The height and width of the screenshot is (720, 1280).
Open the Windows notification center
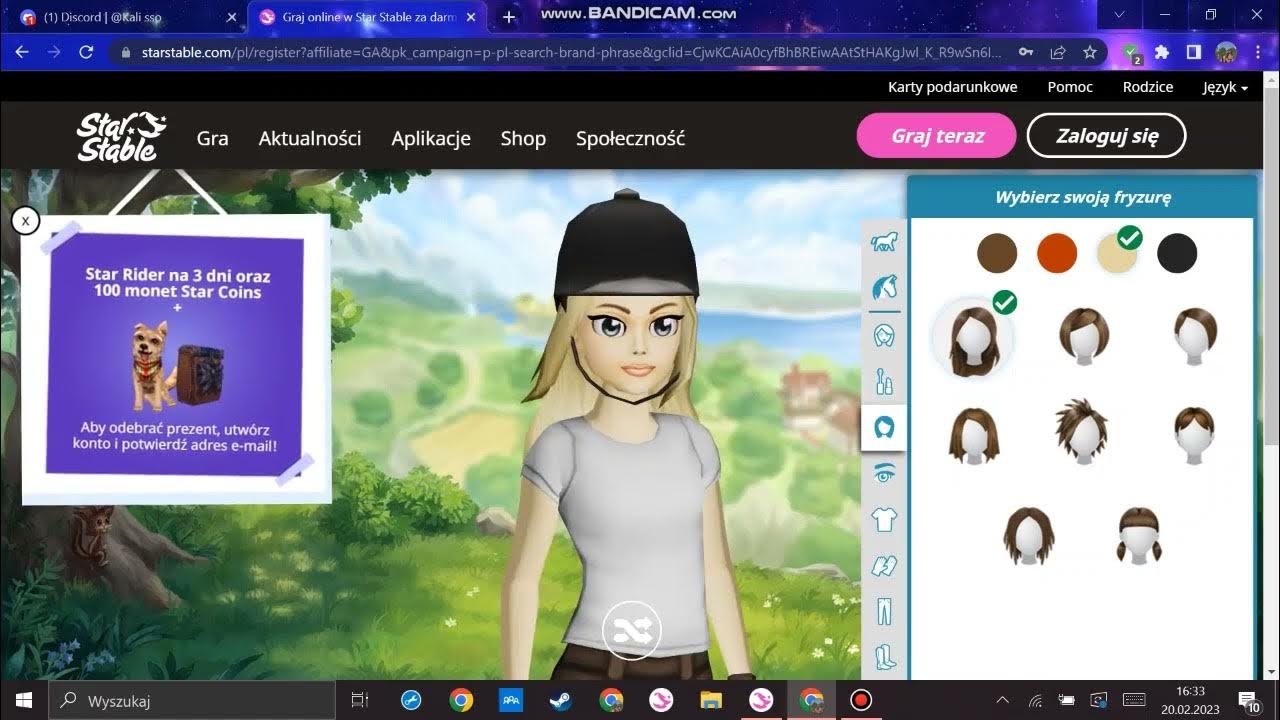coord(1249,700)
